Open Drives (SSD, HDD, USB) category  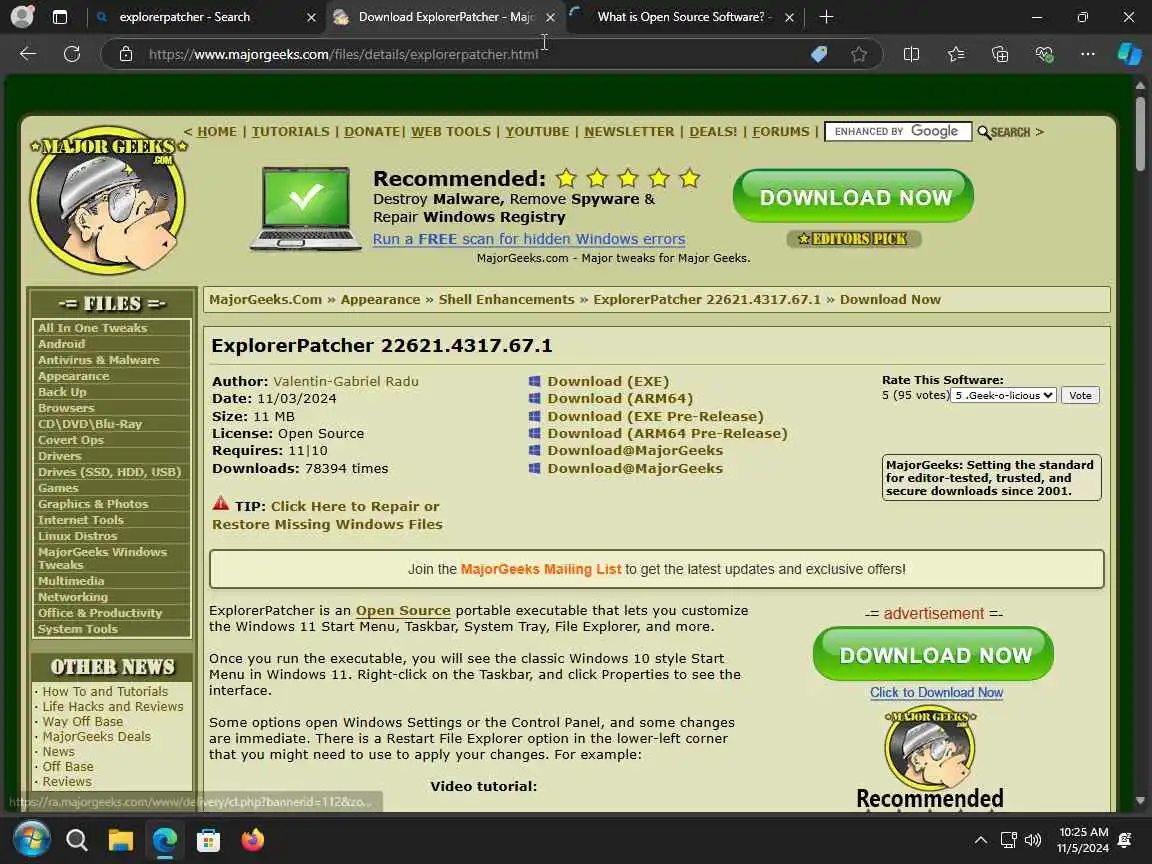[109, 472]
